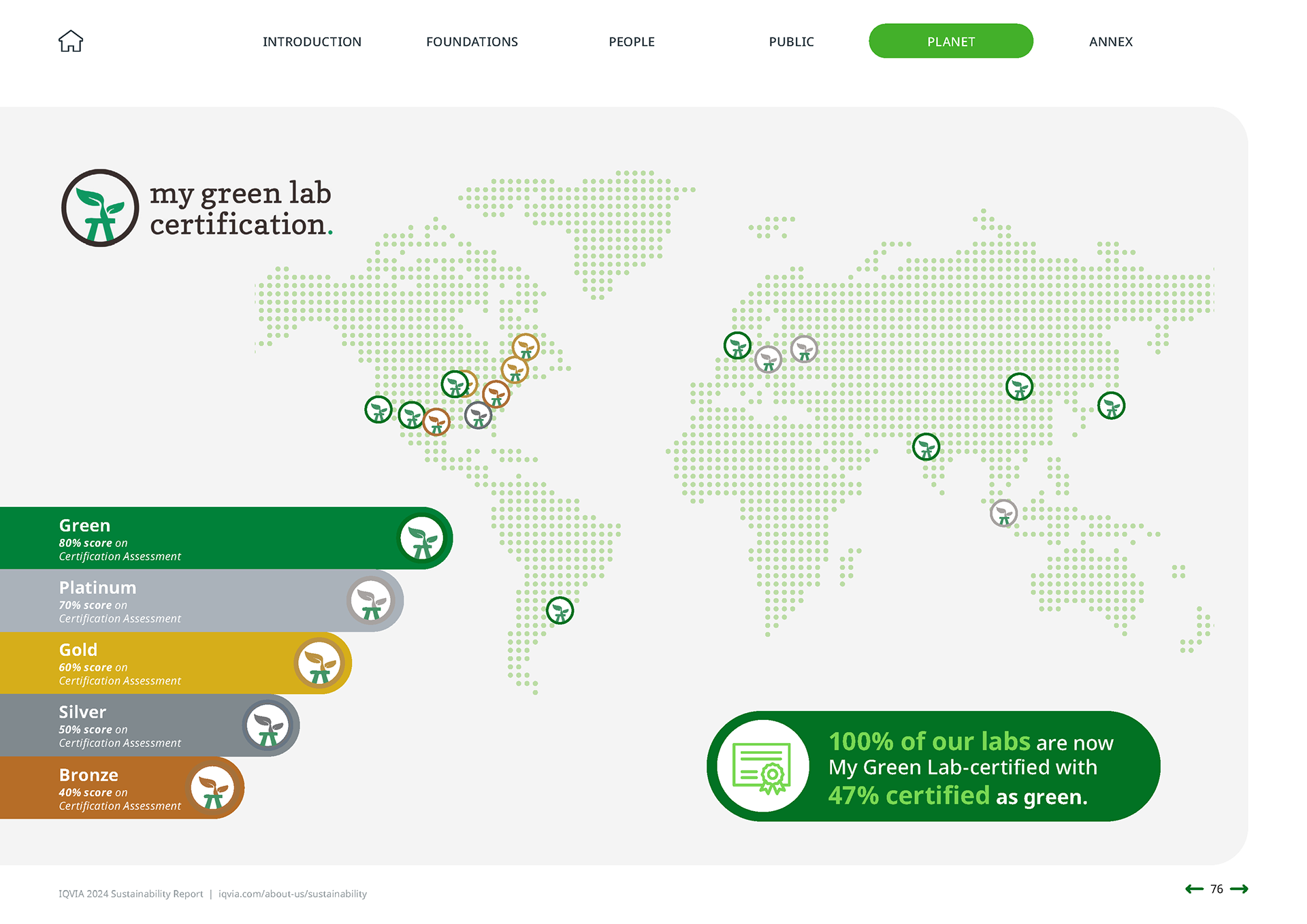Click the green lab marker in China
Screen dimensions: 1307x924
1020,386
